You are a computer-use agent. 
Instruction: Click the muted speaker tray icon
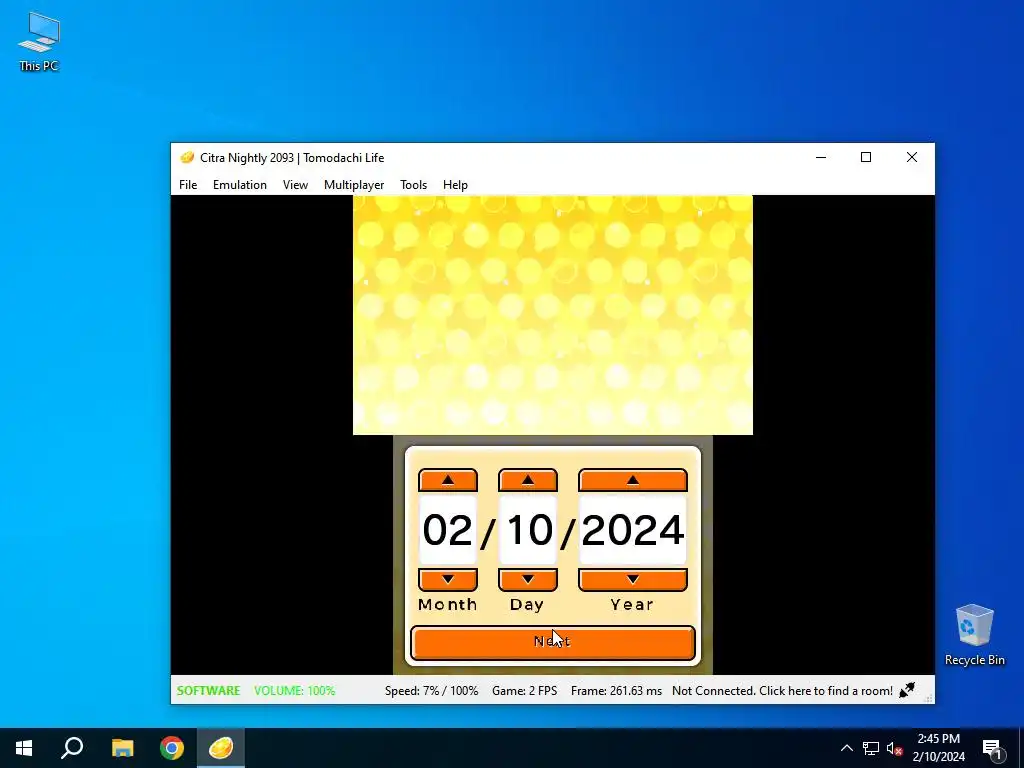[x=894, y=748]
